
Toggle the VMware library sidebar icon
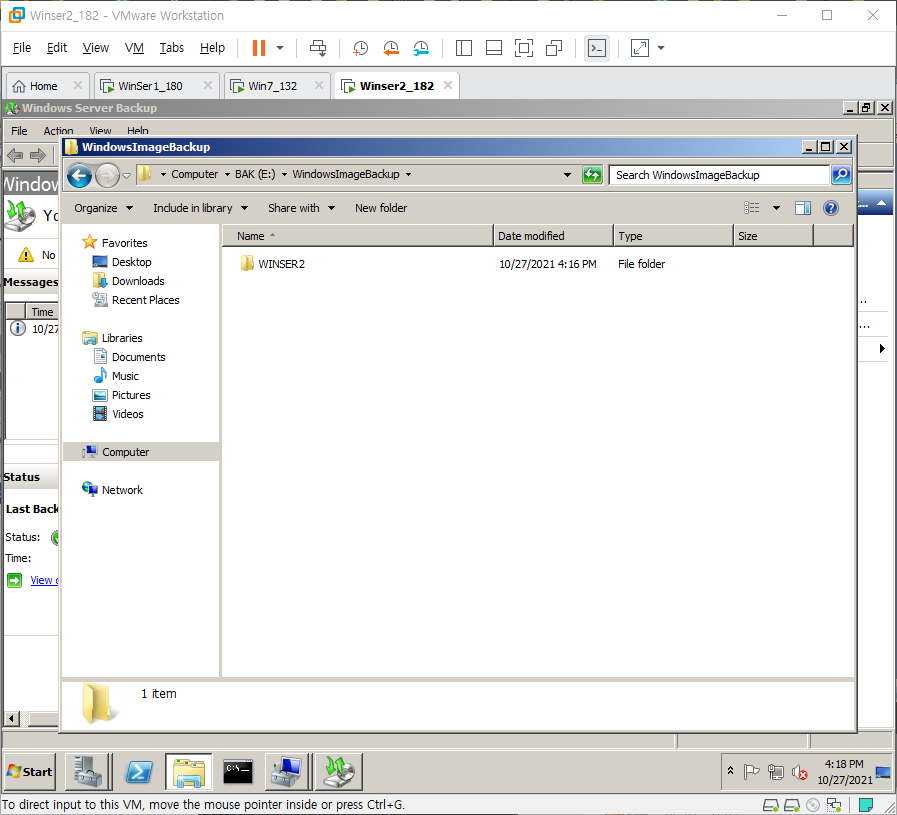(x=463, y=48)
